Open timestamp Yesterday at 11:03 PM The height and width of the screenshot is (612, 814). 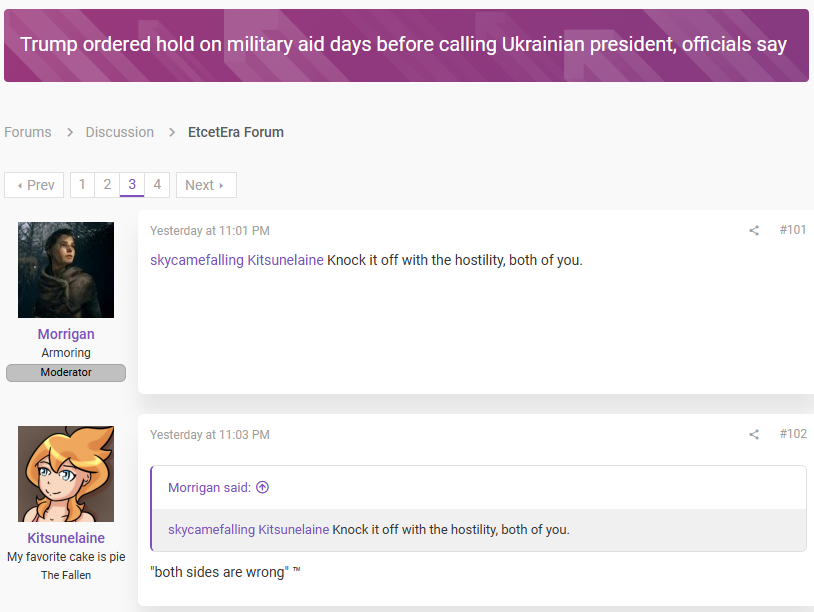(210, 434)
